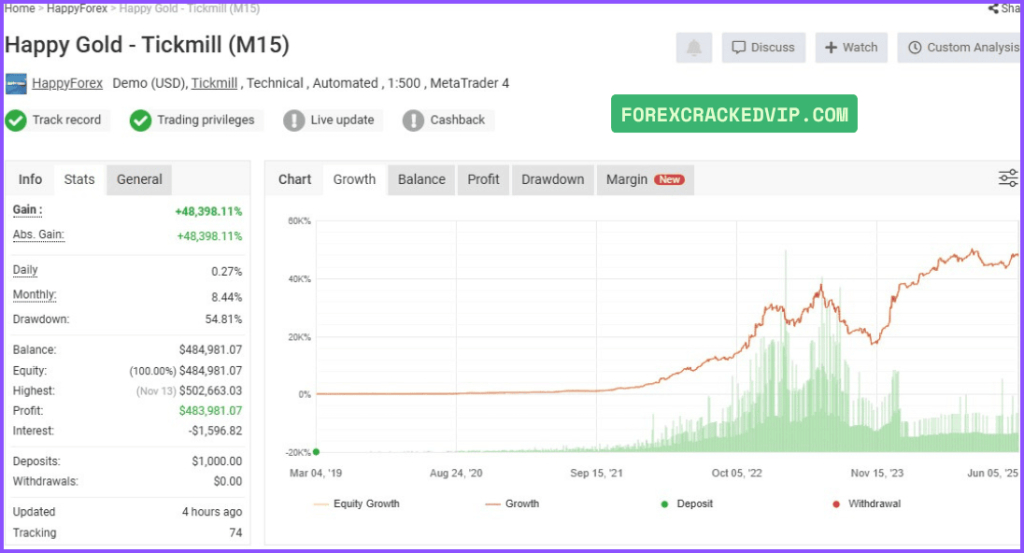1024x553 pixels.
Task: Click the Track record status label
Action: [x=67, y=120]
